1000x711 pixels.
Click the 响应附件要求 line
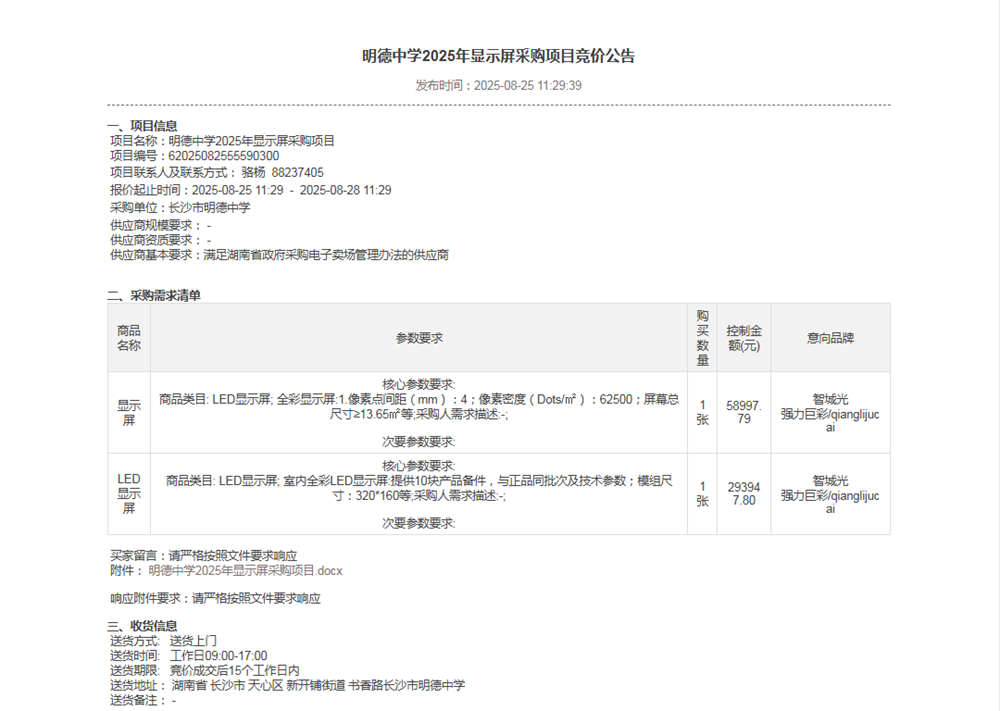(x=215, y=599)
